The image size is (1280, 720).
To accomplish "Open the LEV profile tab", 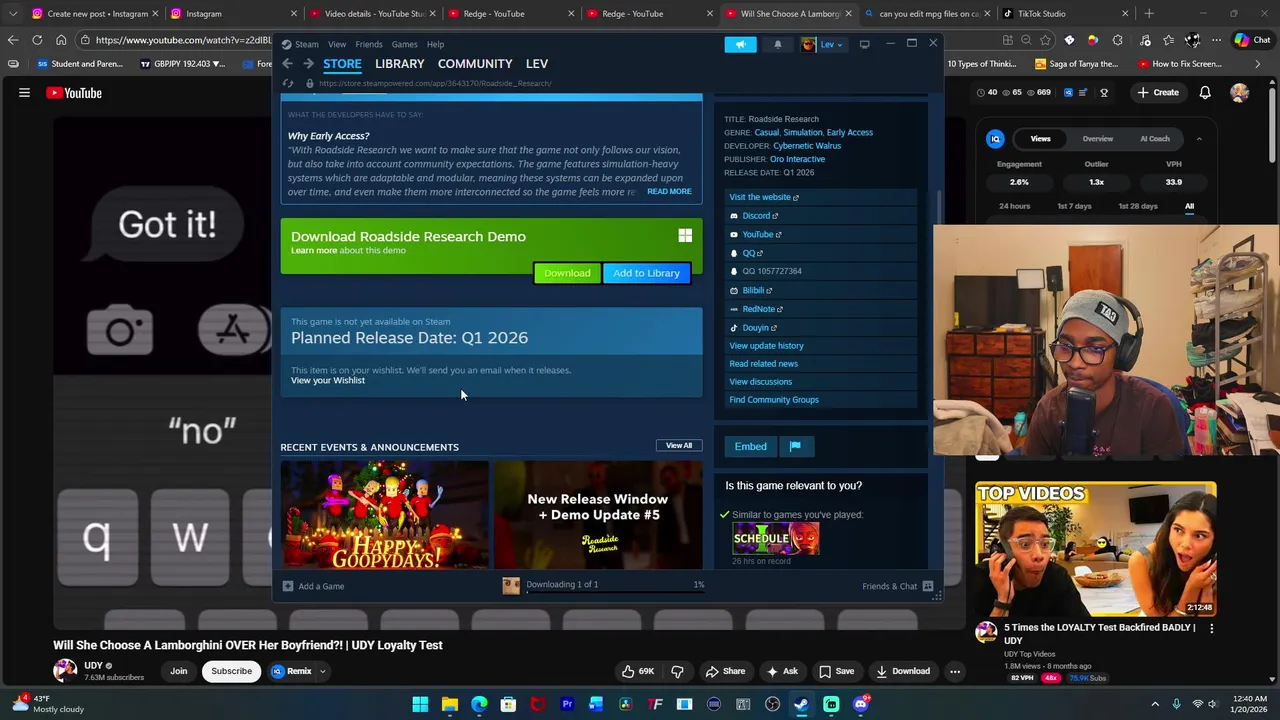I will (x=537, y=64).
